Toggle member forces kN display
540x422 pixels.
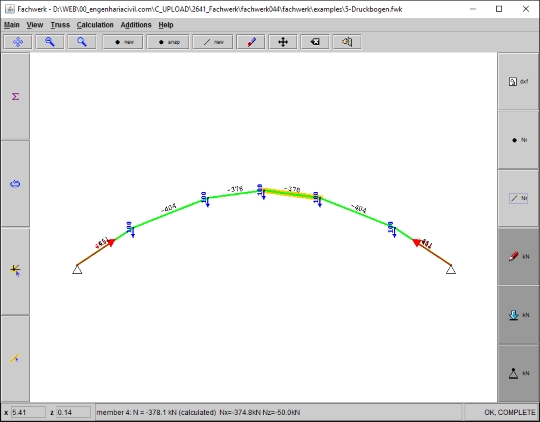pyautogui.click(x=518, y=257)
